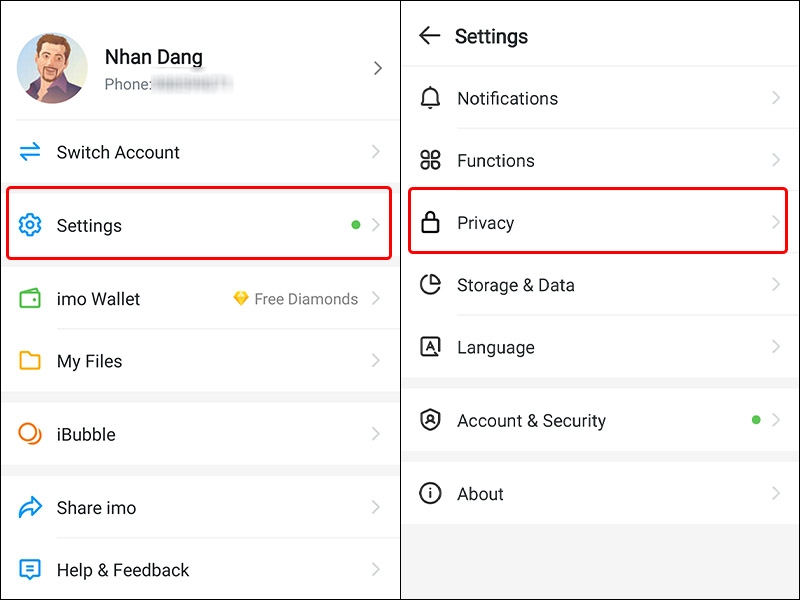Click the Account & Security shield icon
Screen dimensions: 800x600
coord(430,419)
